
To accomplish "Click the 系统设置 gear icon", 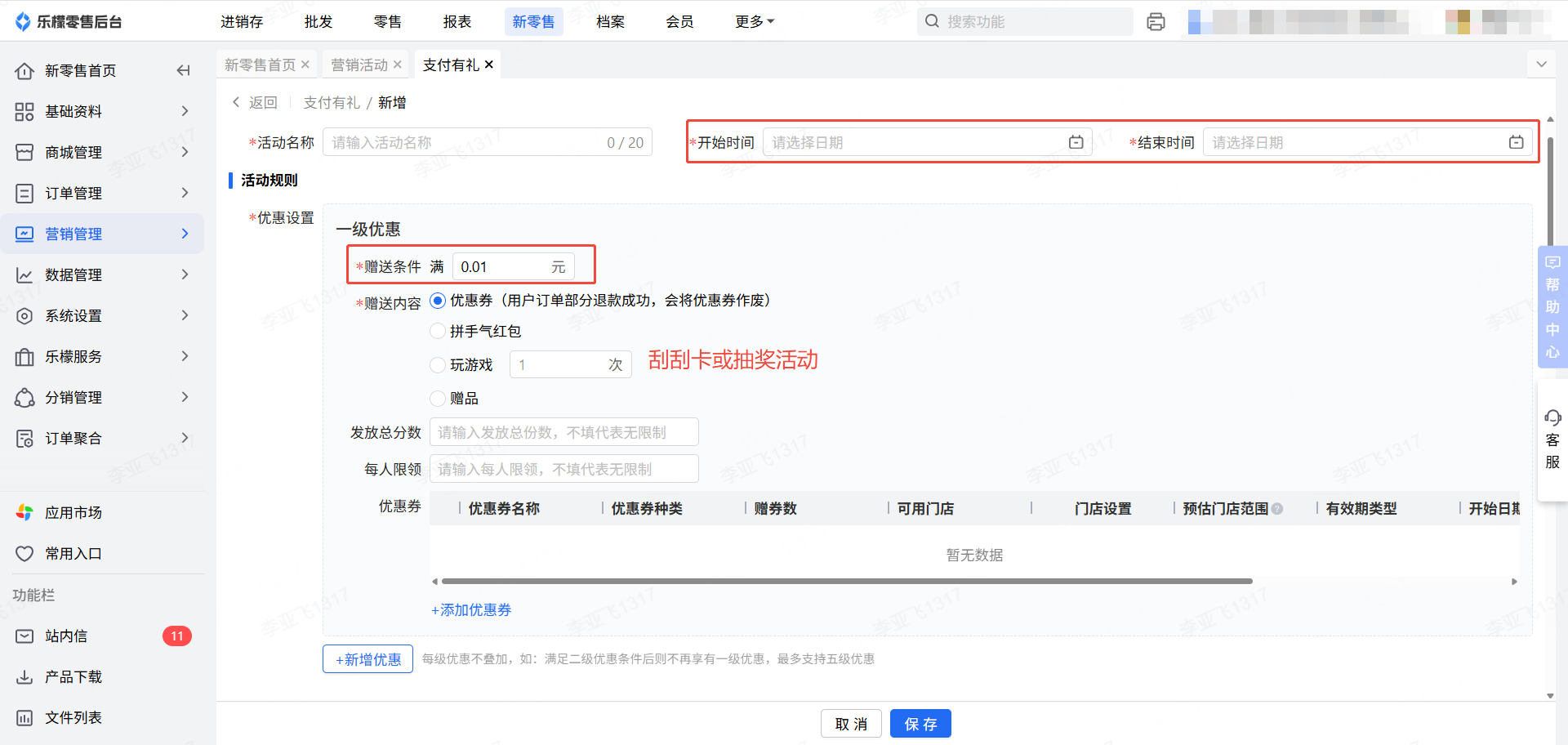I will tap(24, 316).
